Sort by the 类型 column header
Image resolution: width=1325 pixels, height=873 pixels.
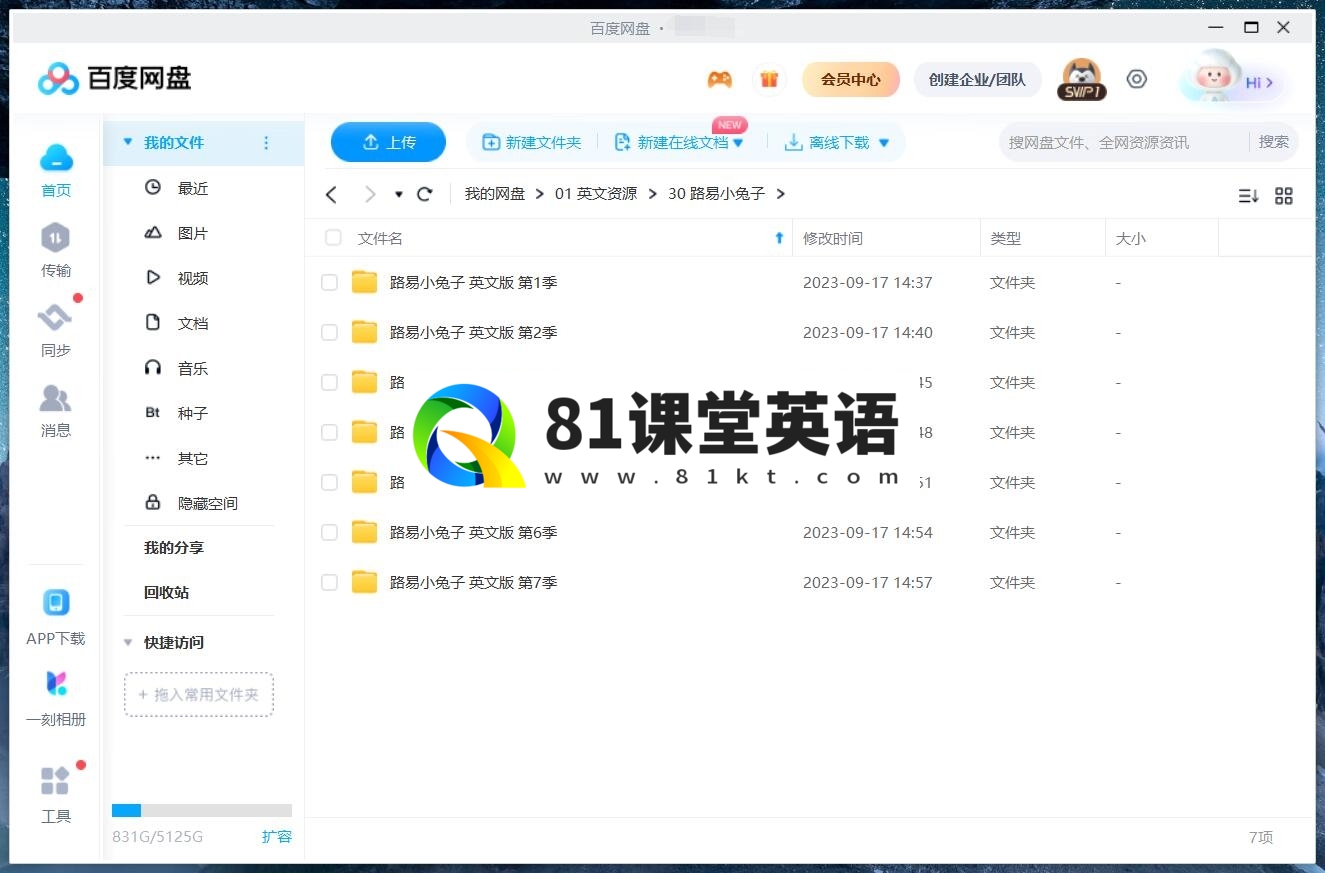[1006, 238]
